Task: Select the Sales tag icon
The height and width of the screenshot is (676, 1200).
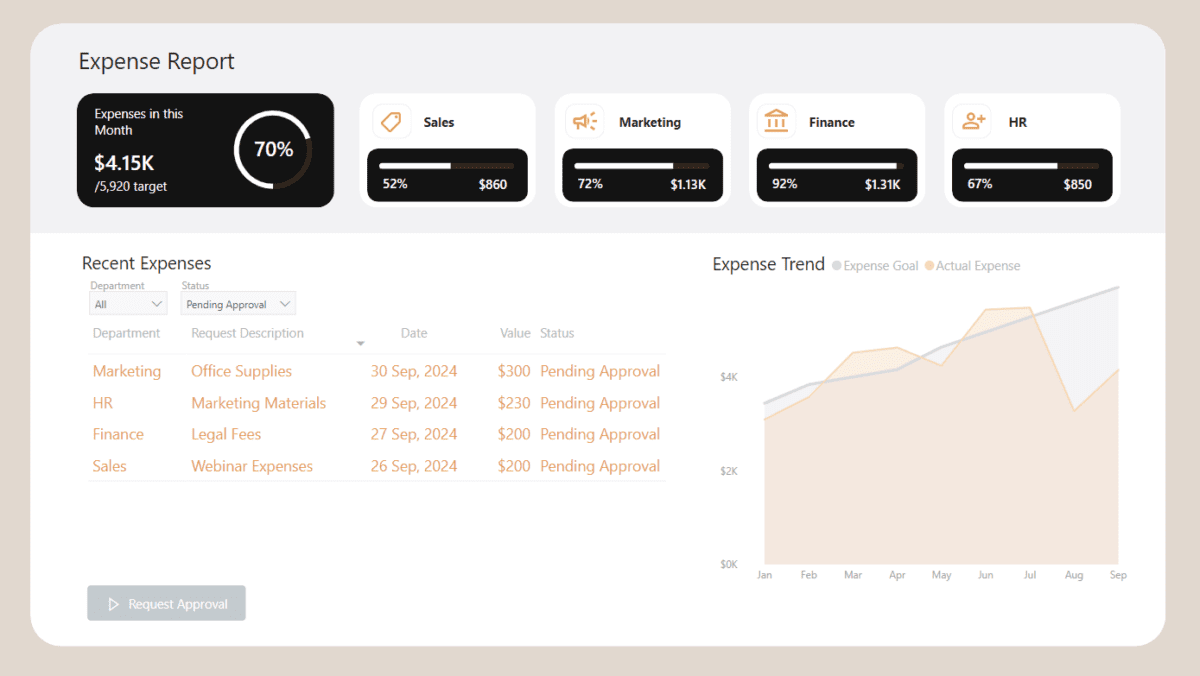Action: click(x=391, y=121)
